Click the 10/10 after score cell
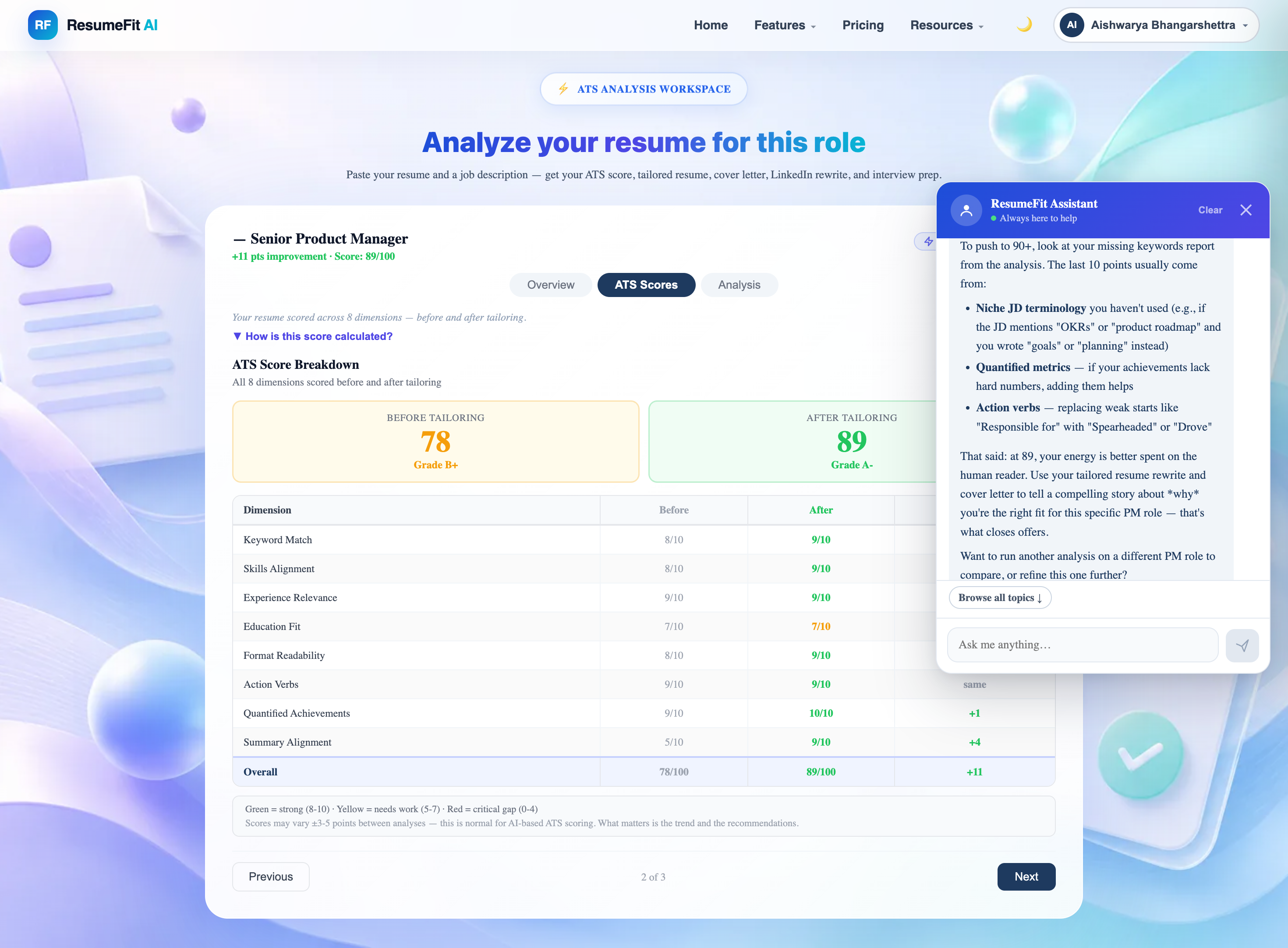This screenshot has height=948, width=1288. (x=821, y=713)
